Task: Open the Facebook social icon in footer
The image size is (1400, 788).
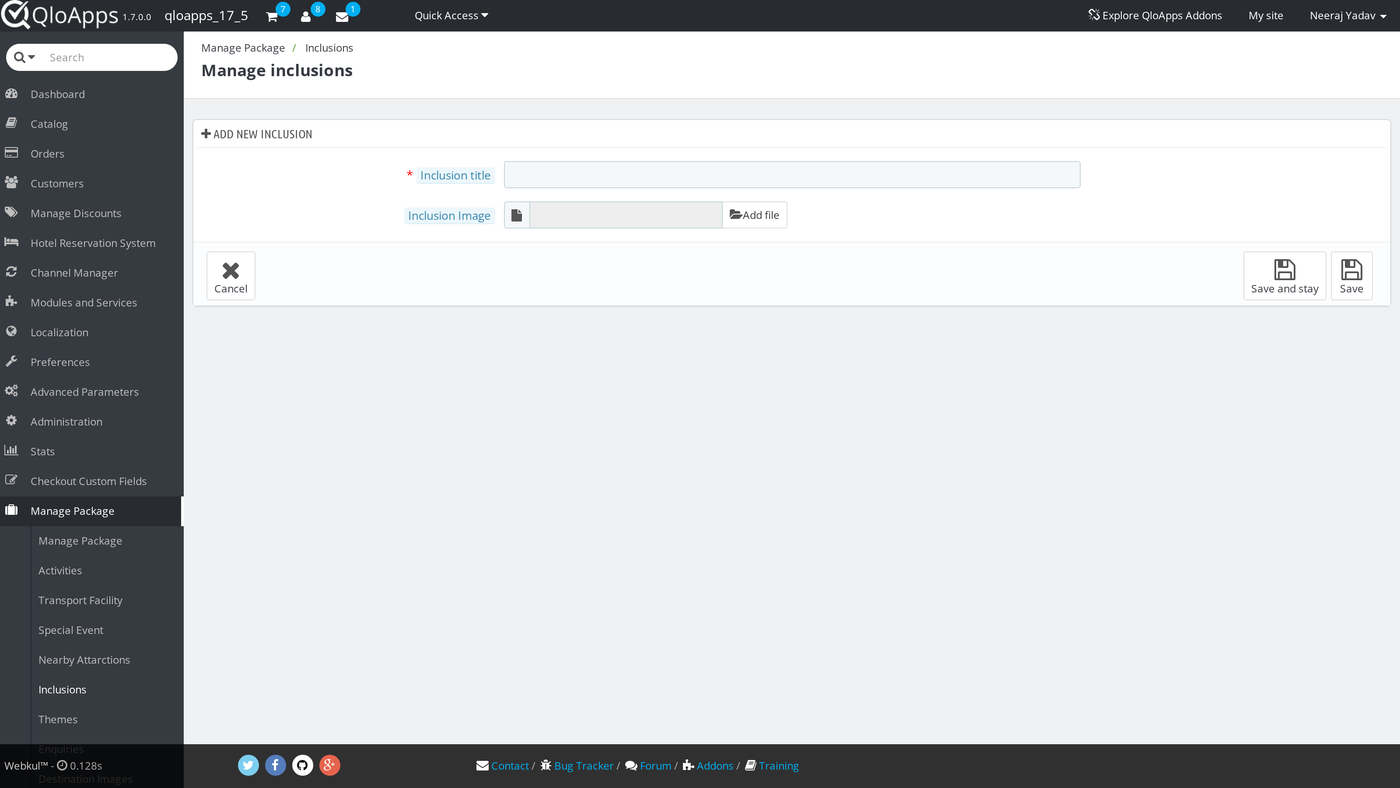Action: tap(276, 765)
